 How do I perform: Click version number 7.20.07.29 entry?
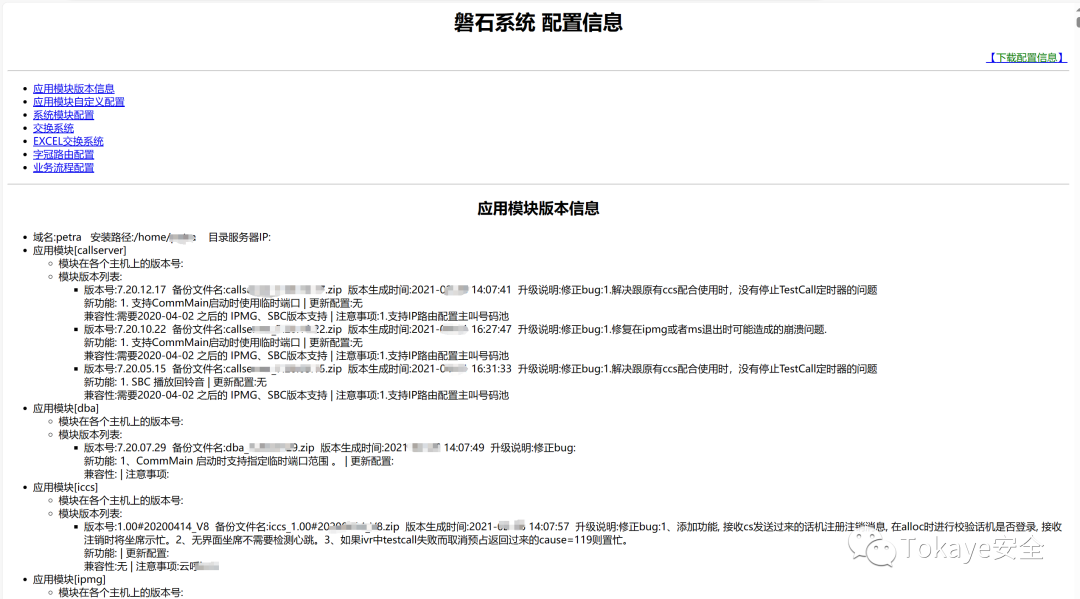click(125, 448)
